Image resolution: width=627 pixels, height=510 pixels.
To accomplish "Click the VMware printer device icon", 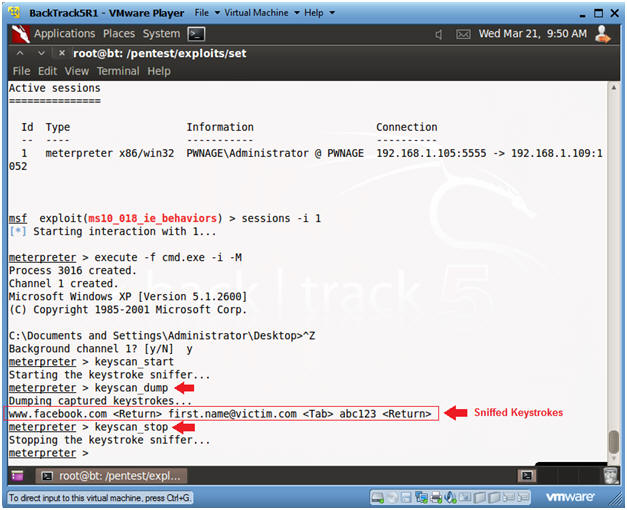I will 436,497.
